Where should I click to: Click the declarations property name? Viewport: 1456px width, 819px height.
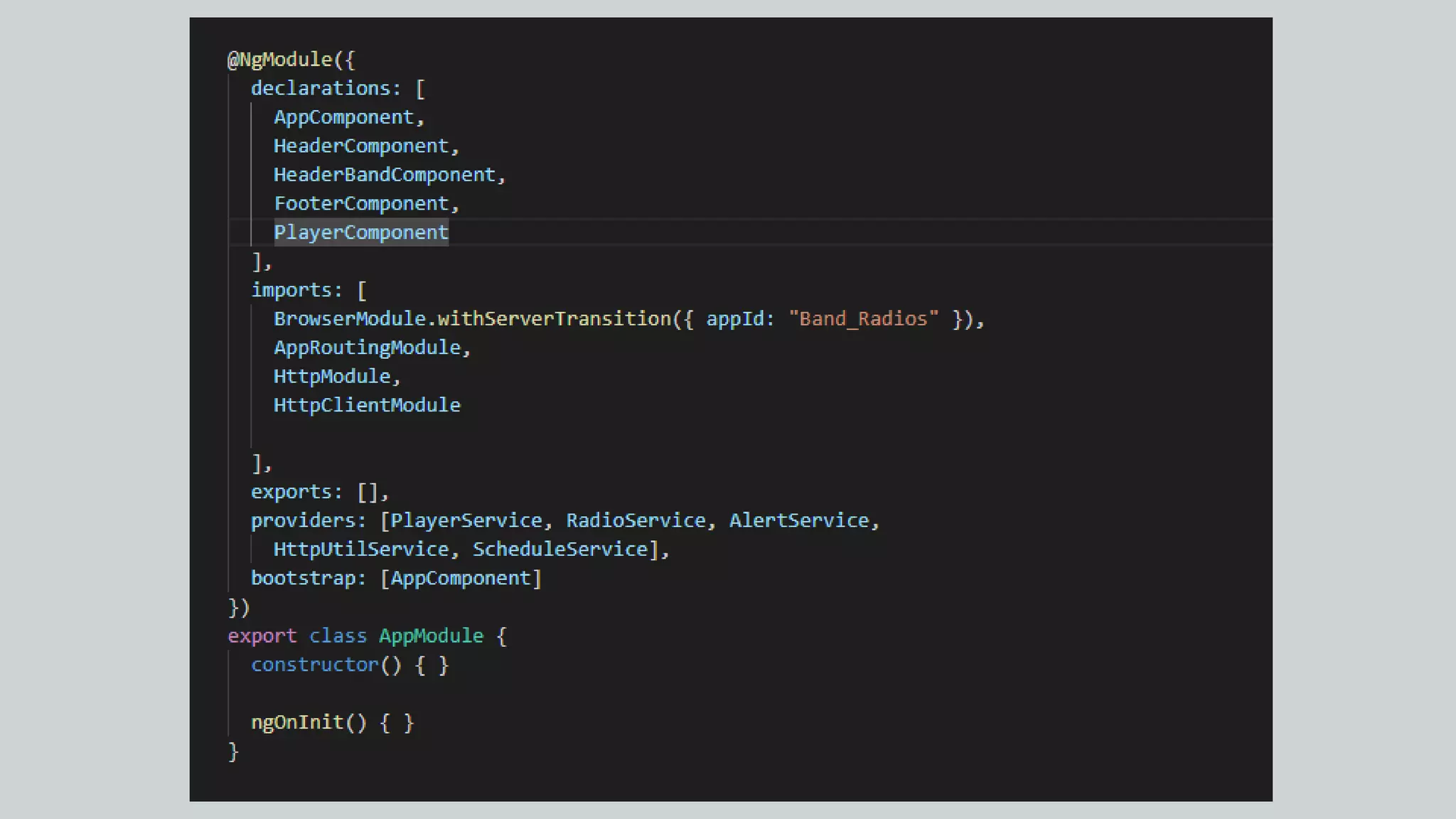click(x=321, y=89)
